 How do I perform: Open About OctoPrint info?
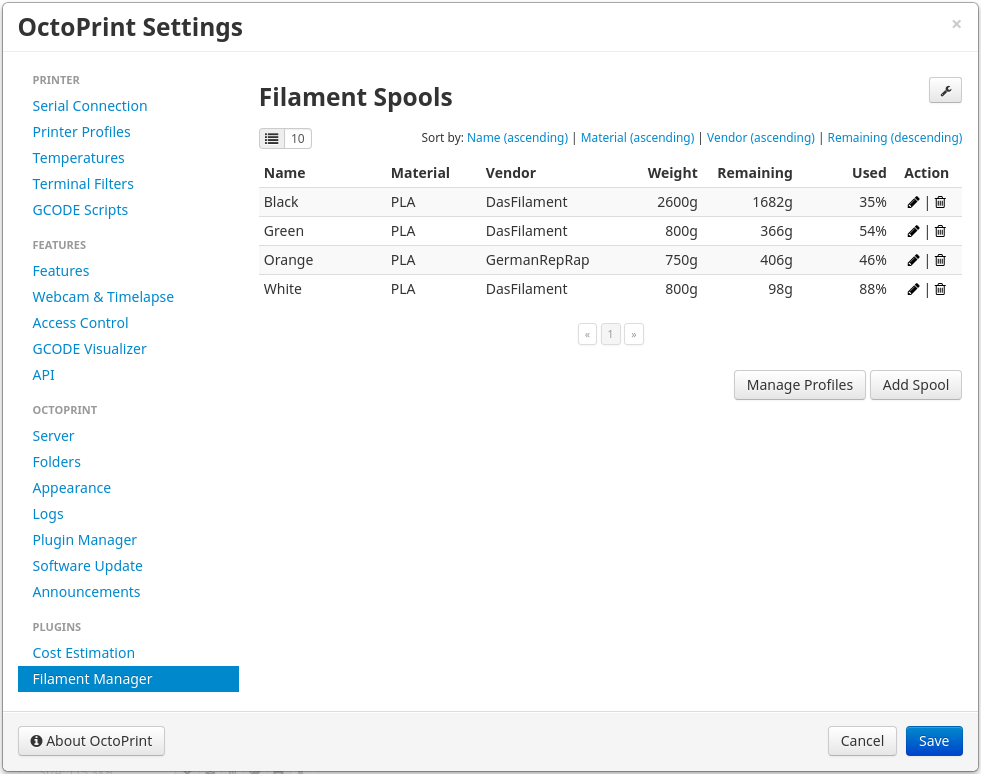91,741
